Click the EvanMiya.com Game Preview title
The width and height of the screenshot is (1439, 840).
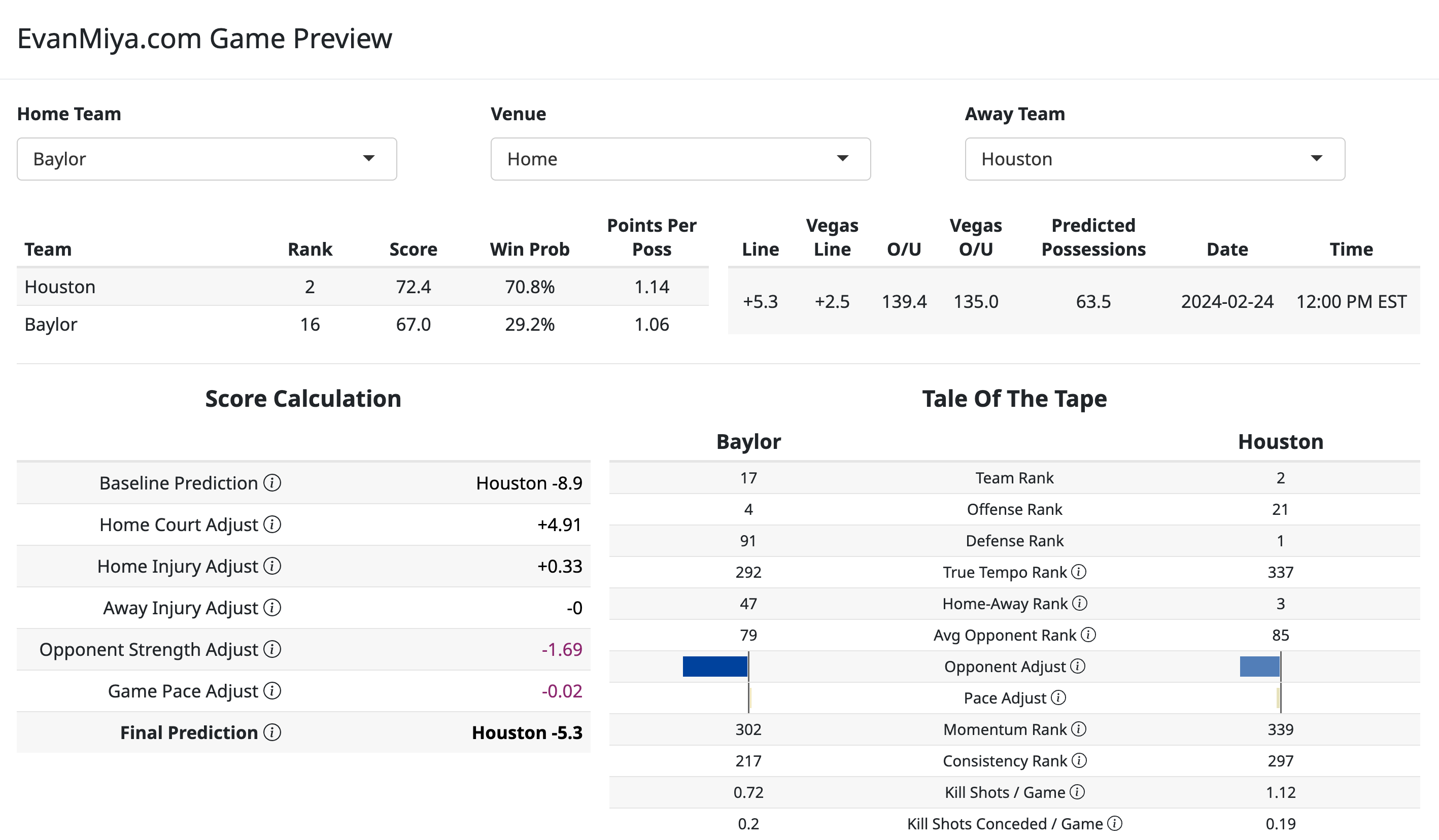coord(204,38)
